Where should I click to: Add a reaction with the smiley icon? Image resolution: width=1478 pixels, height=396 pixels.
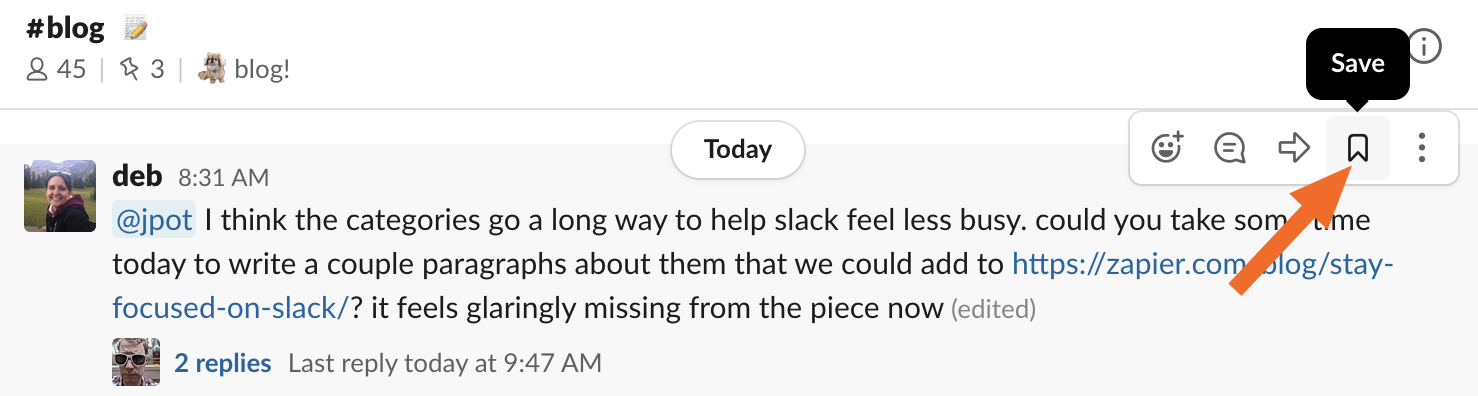[1167, 149]
